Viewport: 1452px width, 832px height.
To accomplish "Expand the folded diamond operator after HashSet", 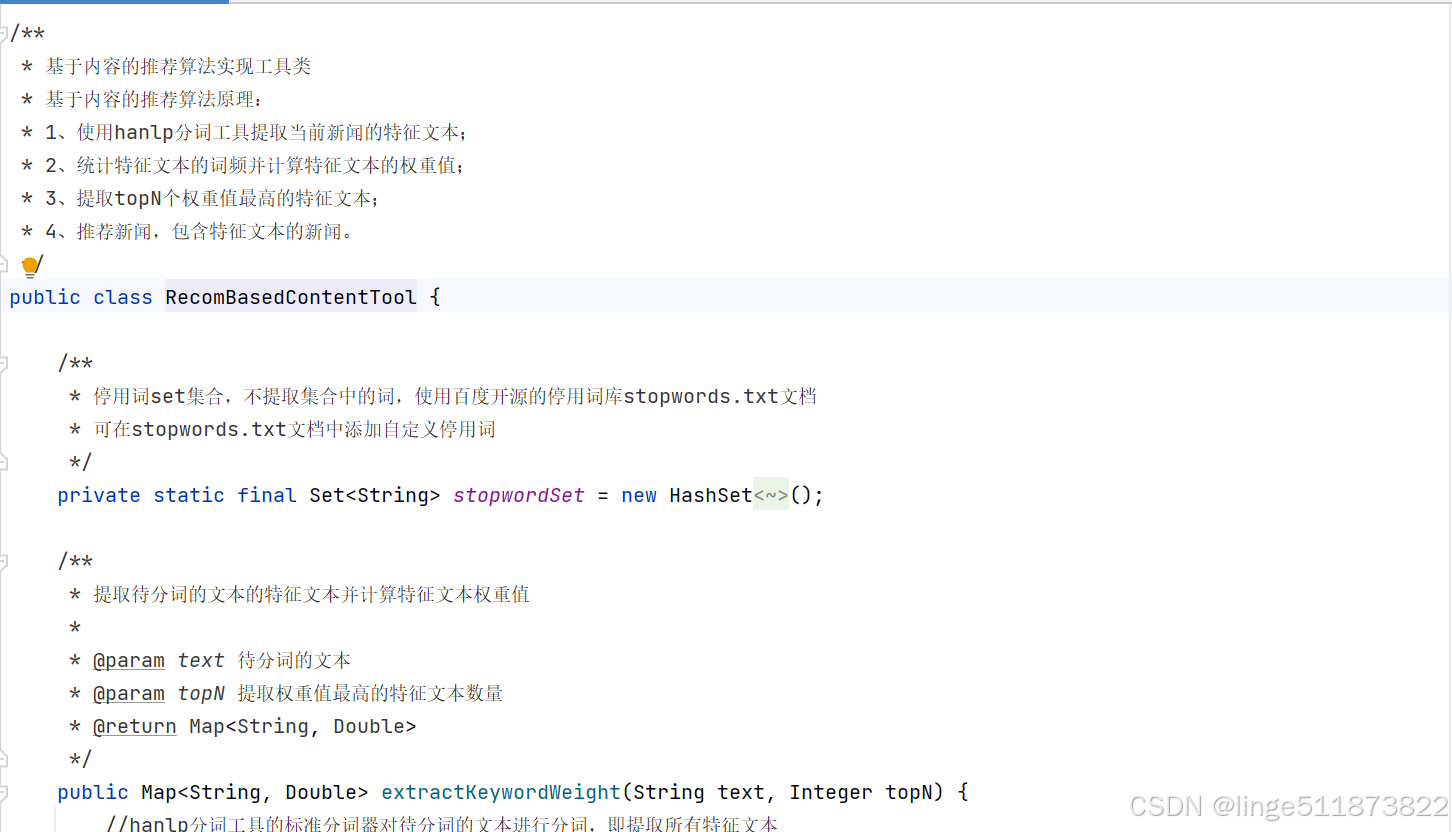I will pyautogui.click(x=771, y=495).
